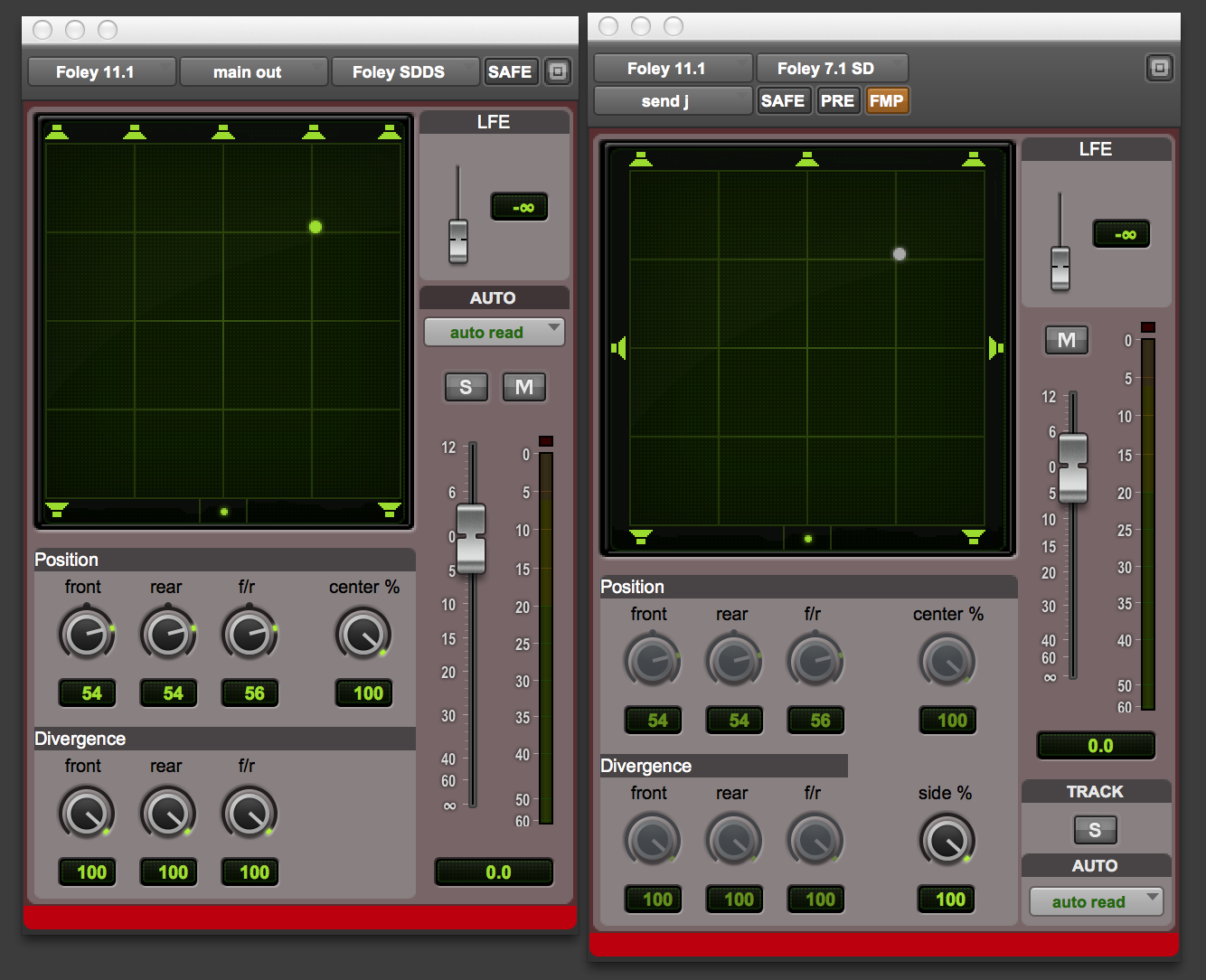Click the left side speaker icon in the 7.1 panner
Image resolution: width=1206 pixels, height=980 pixels.
619,348
